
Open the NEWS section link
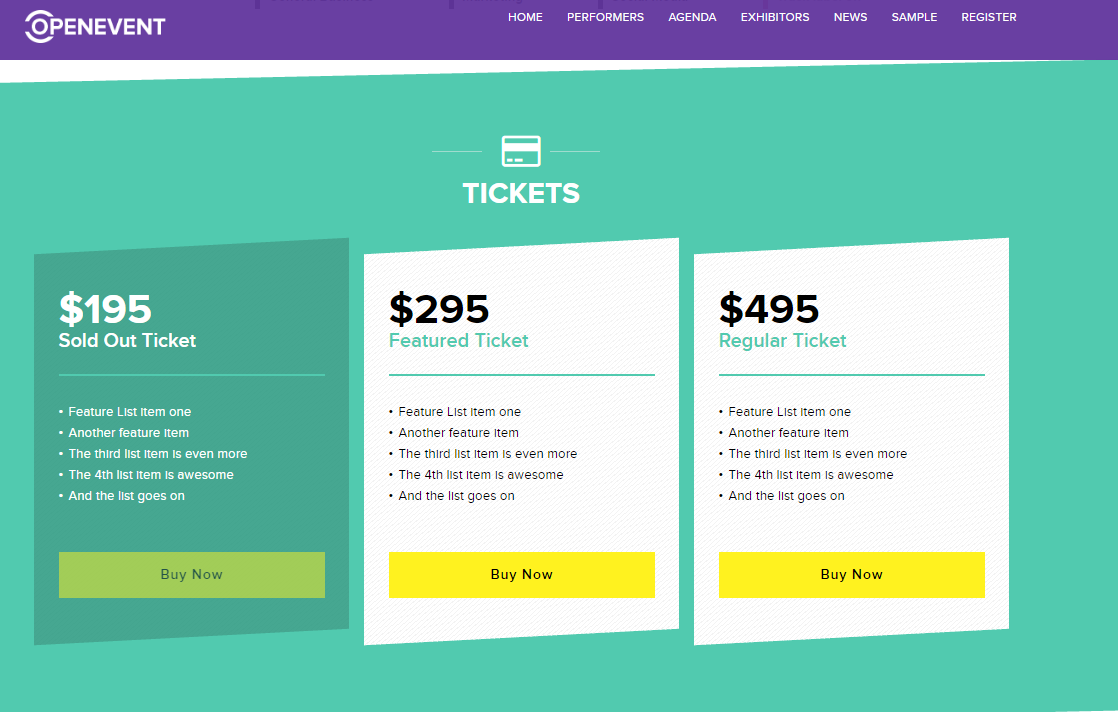point(851,17)
